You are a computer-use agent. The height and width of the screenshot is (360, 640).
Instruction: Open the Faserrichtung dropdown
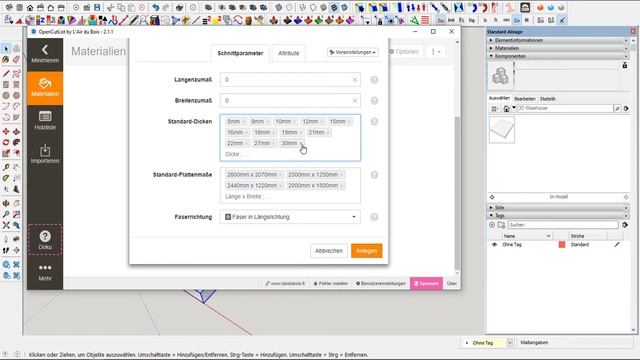290,217
